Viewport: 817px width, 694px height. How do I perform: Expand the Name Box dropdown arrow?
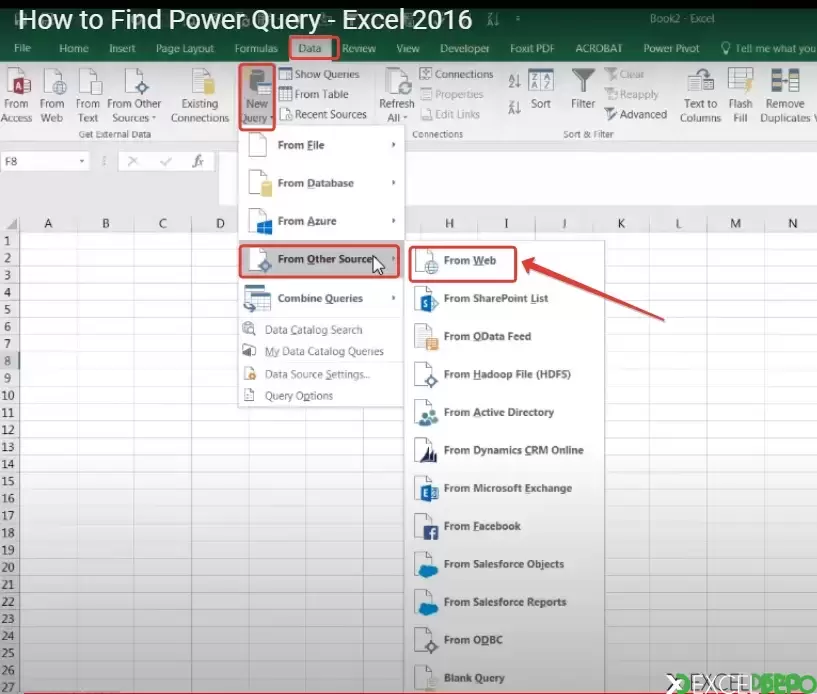click(x=82, y=162)
